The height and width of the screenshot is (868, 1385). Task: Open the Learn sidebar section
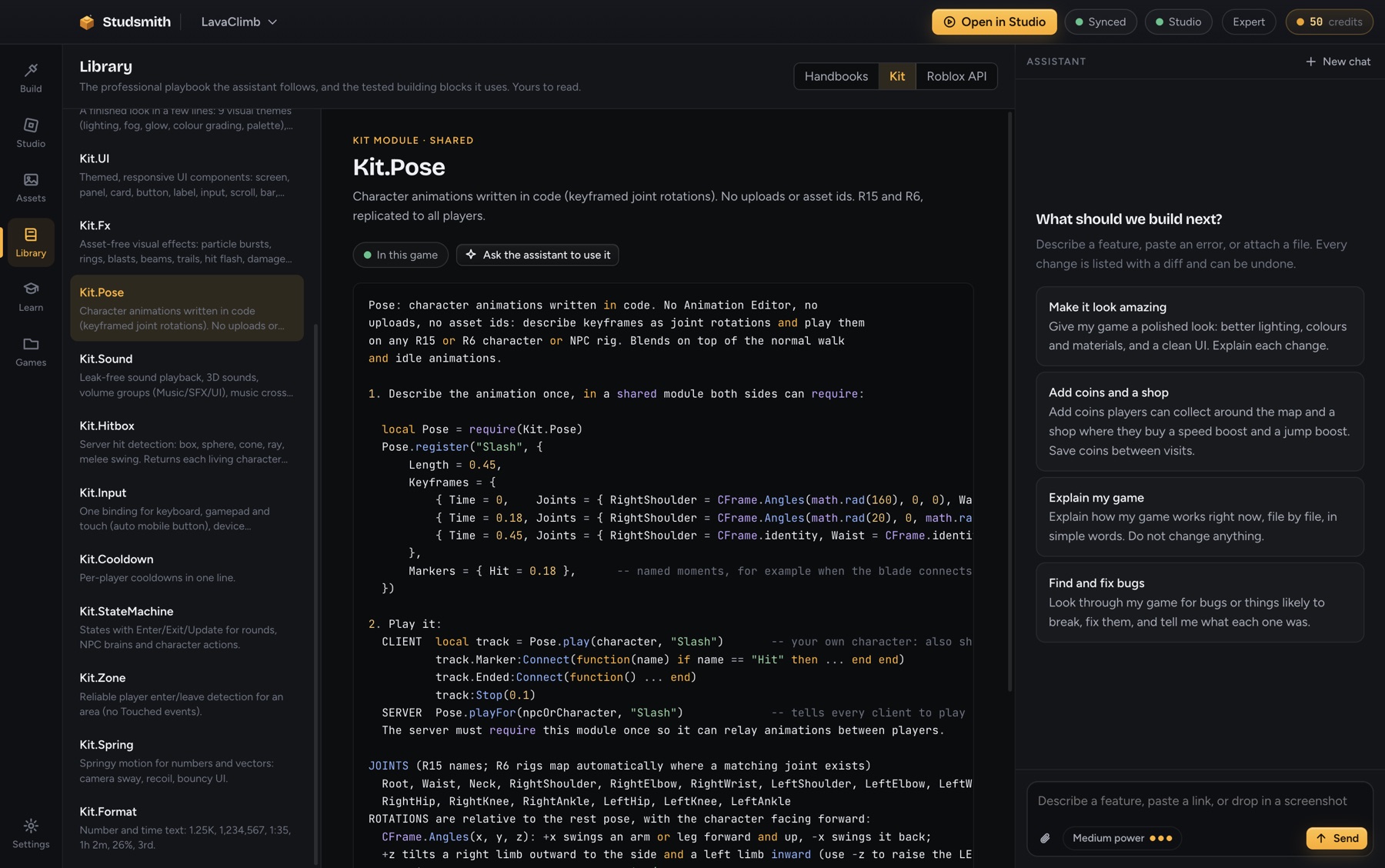(31, 296)
